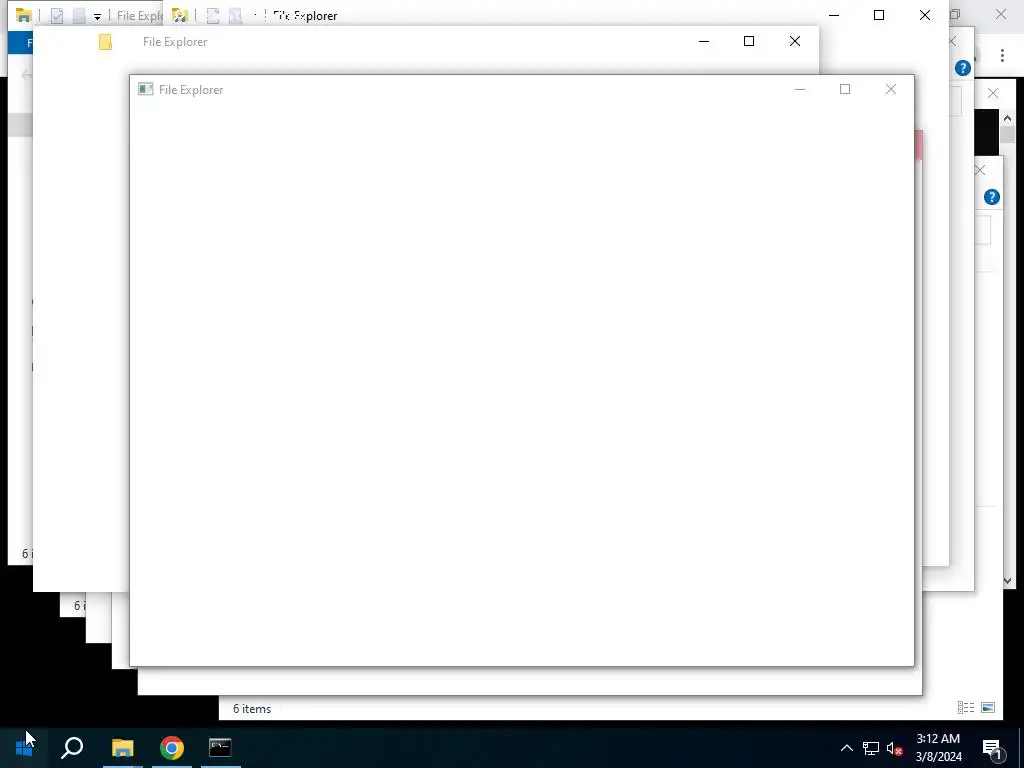Screen dimensions: 1024x768
Task: Click the lower blue help question-mark icon
Action: pos(991,197)
